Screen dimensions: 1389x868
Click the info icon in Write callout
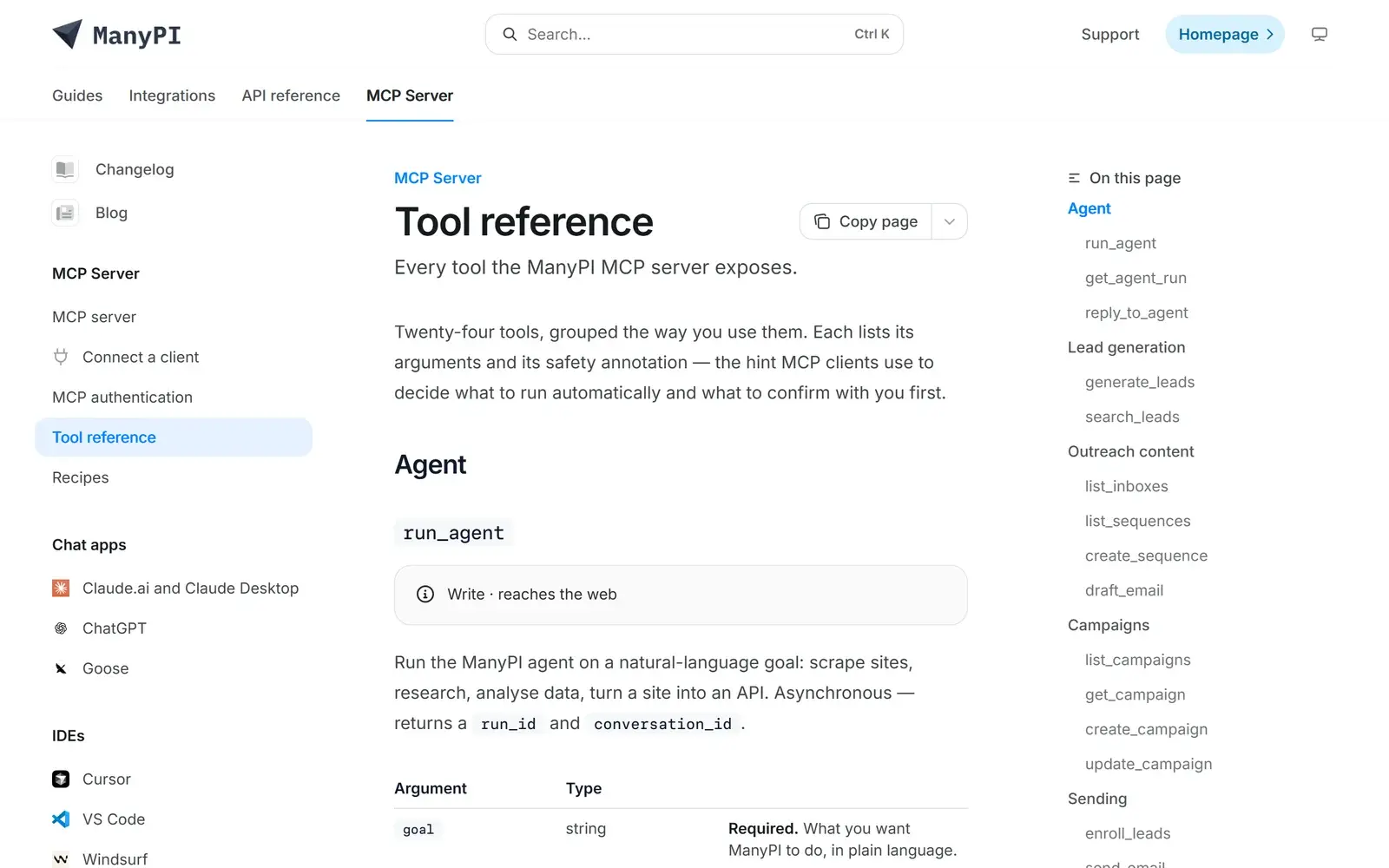(425, 594)
